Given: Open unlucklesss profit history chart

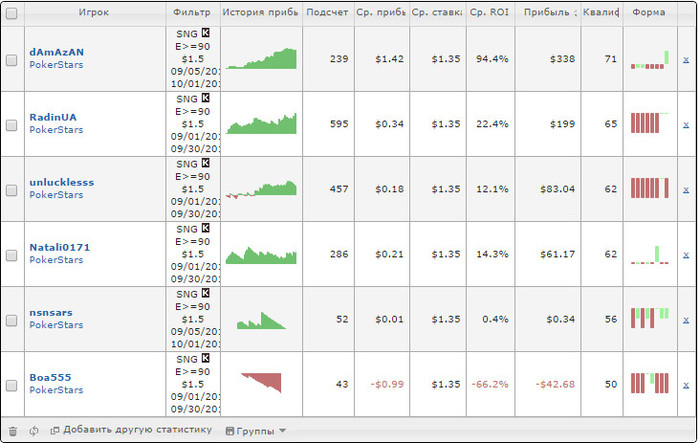Looking at the screenshot, I should point(261,189).
